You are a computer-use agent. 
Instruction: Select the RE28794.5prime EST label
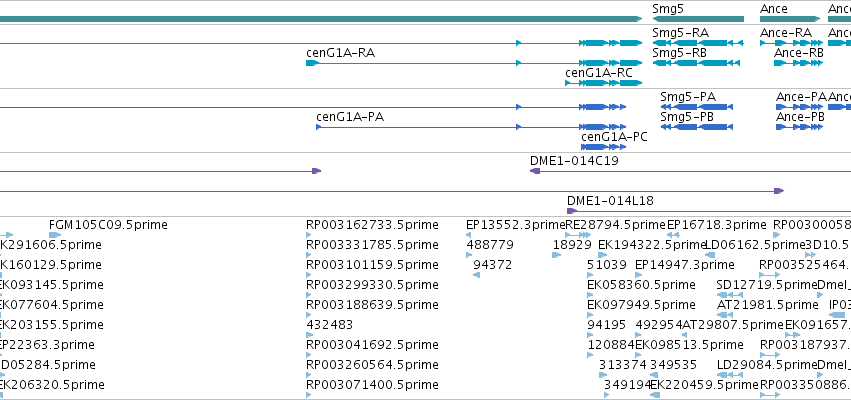tap(615, 225)
